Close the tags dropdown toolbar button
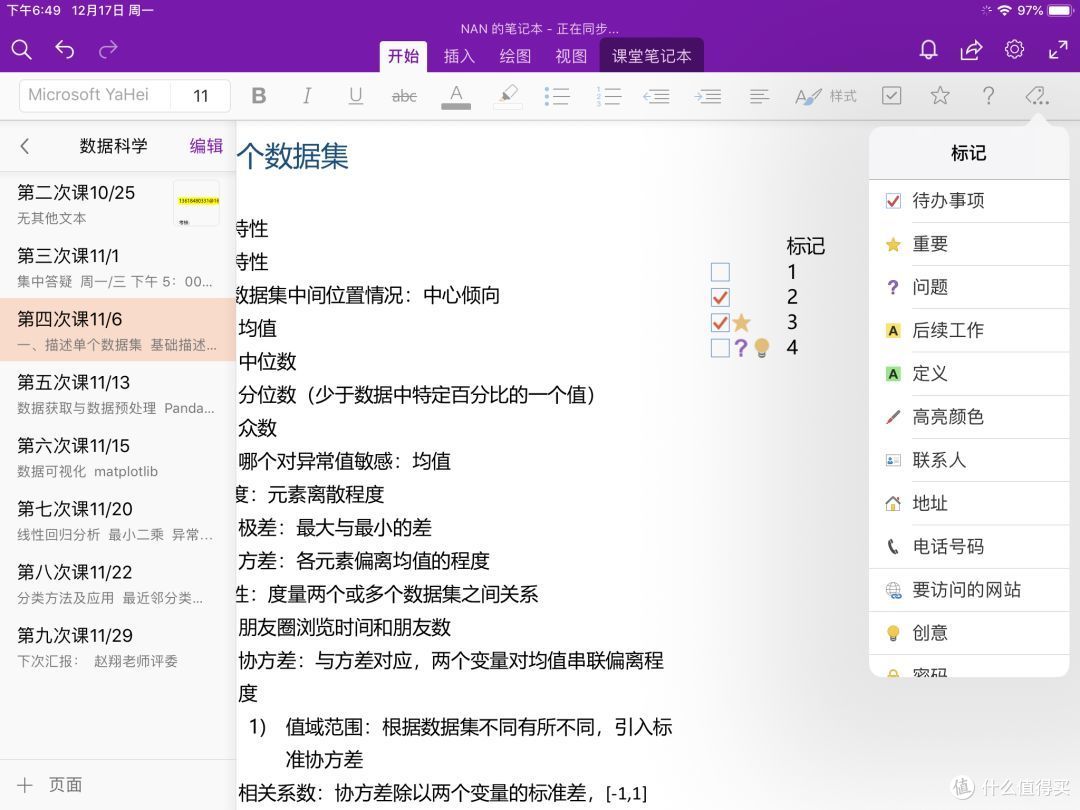Image resolution: width=1080 pixels, height=810 pixels. click(x=1037, y=96)
